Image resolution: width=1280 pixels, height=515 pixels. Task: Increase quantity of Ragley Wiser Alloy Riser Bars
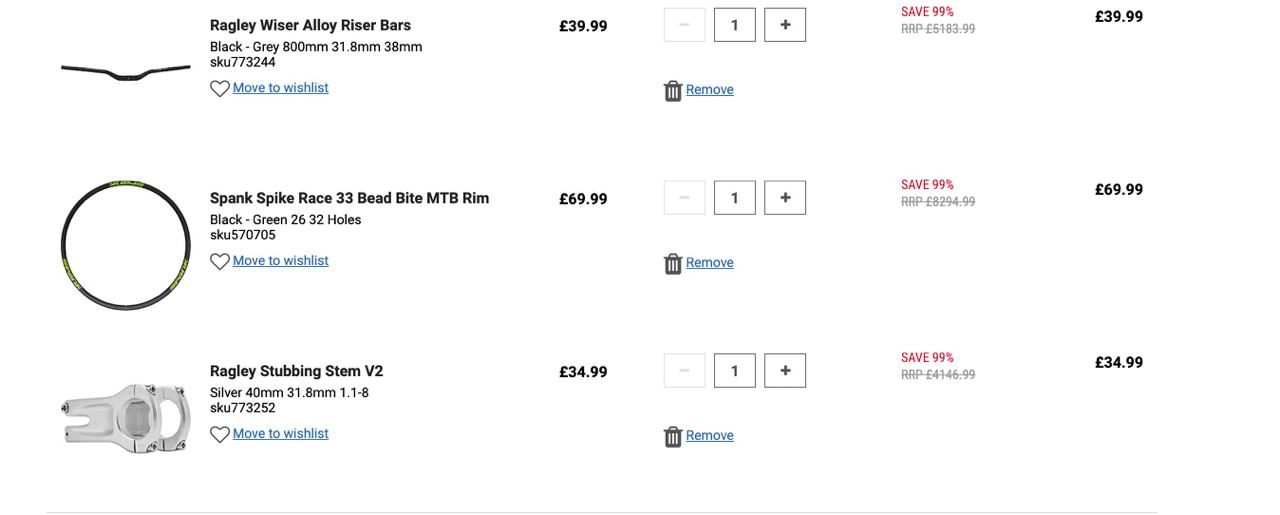(785, 25)
